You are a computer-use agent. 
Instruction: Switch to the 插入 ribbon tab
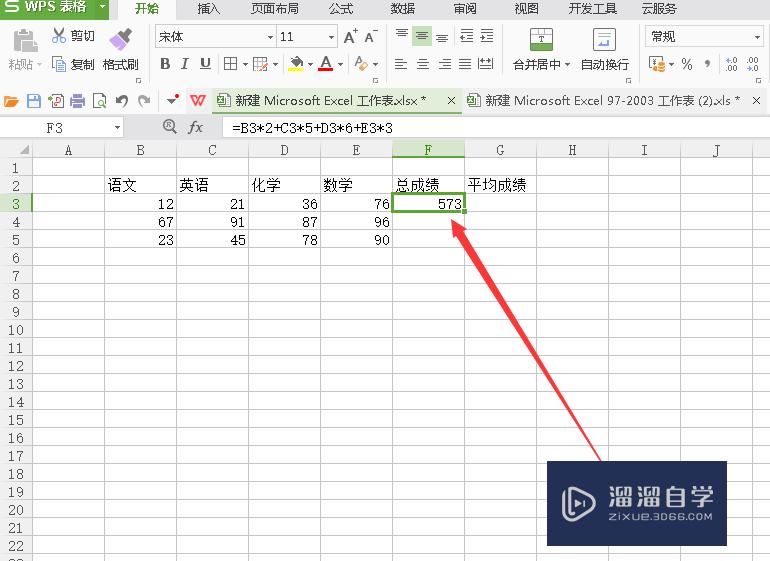click(x=208, y=9)
